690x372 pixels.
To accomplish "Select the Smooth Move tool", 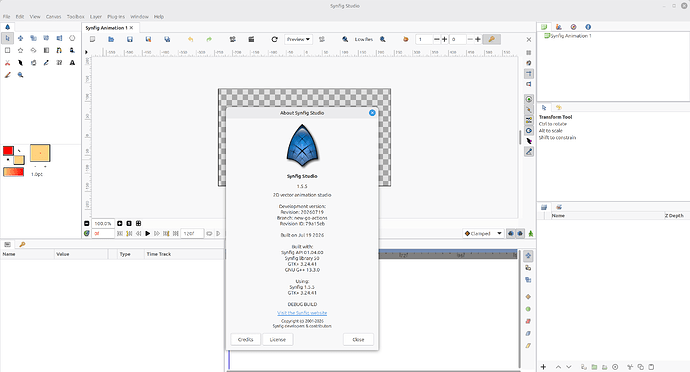I will 20,39.
